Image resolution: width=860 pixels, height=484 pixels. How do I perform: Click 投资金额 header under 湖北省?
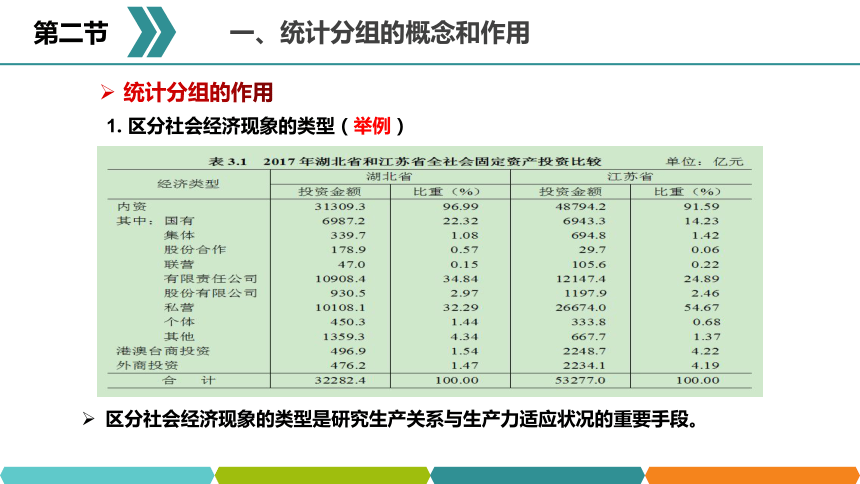tap(330, 192)
